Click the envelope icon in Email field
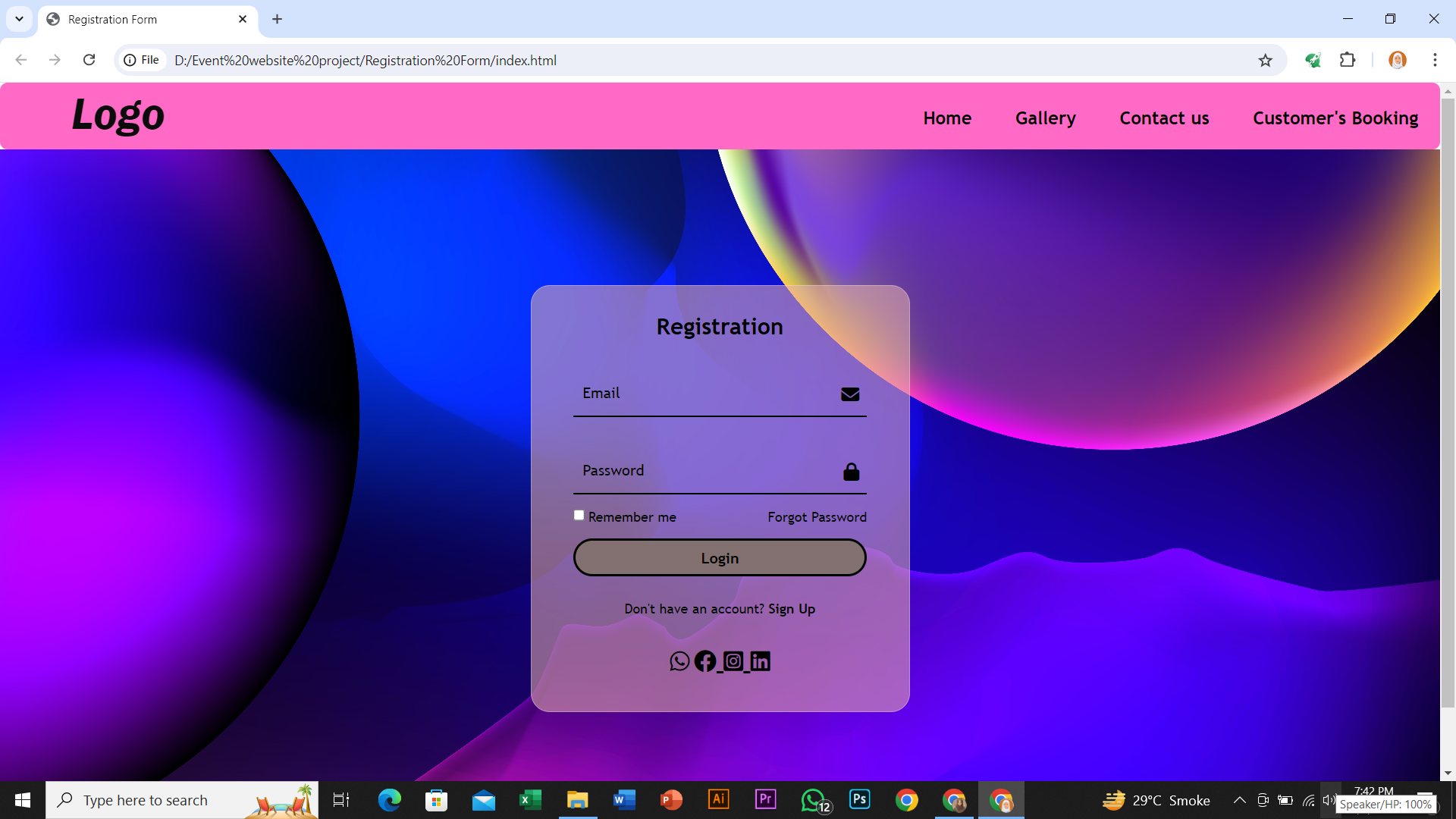The width and height of the screenshot is (1456, 819). pyautogui.click(x=850, y=394)
